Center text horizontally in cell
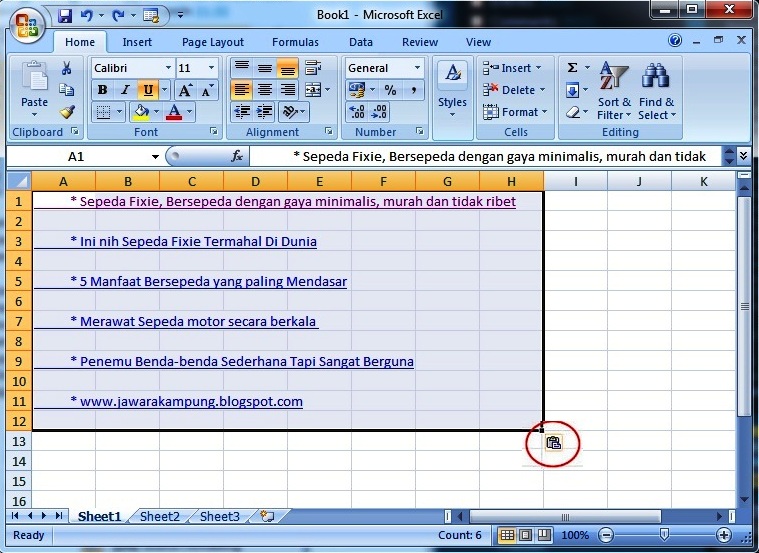This screenshot has height=553, width=759. point(264,90)
